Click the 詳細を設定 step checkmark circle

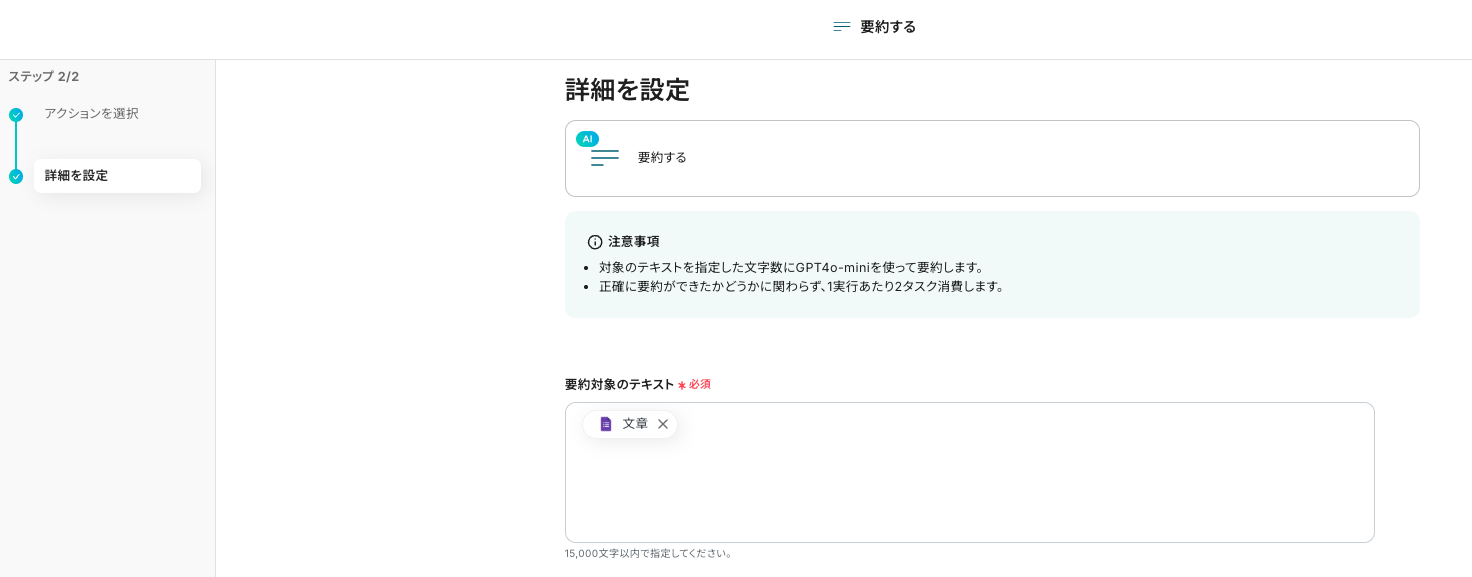[16, 177]
